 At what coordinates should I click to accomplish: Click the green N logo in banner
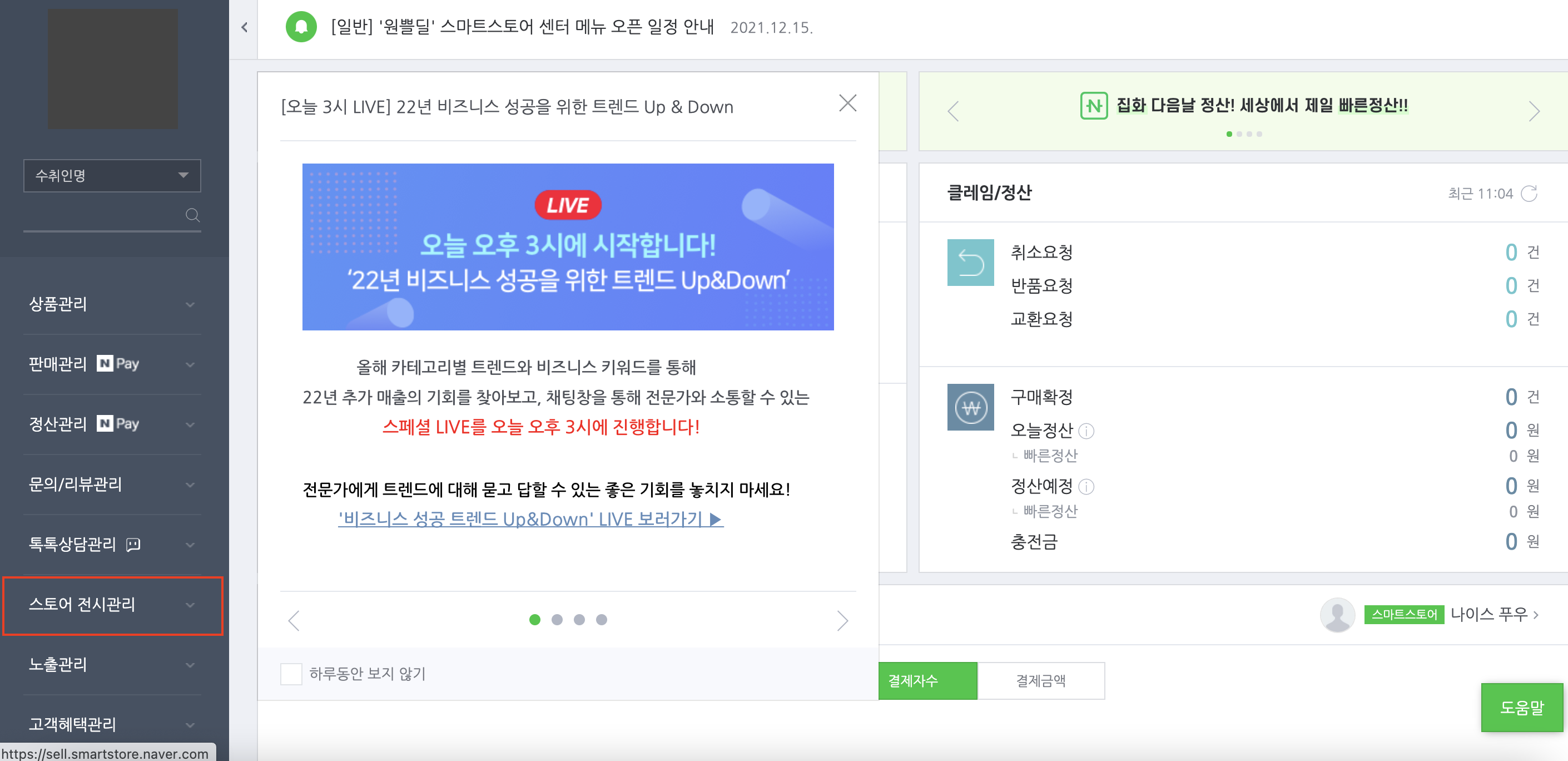click(x=1094, y=106)
